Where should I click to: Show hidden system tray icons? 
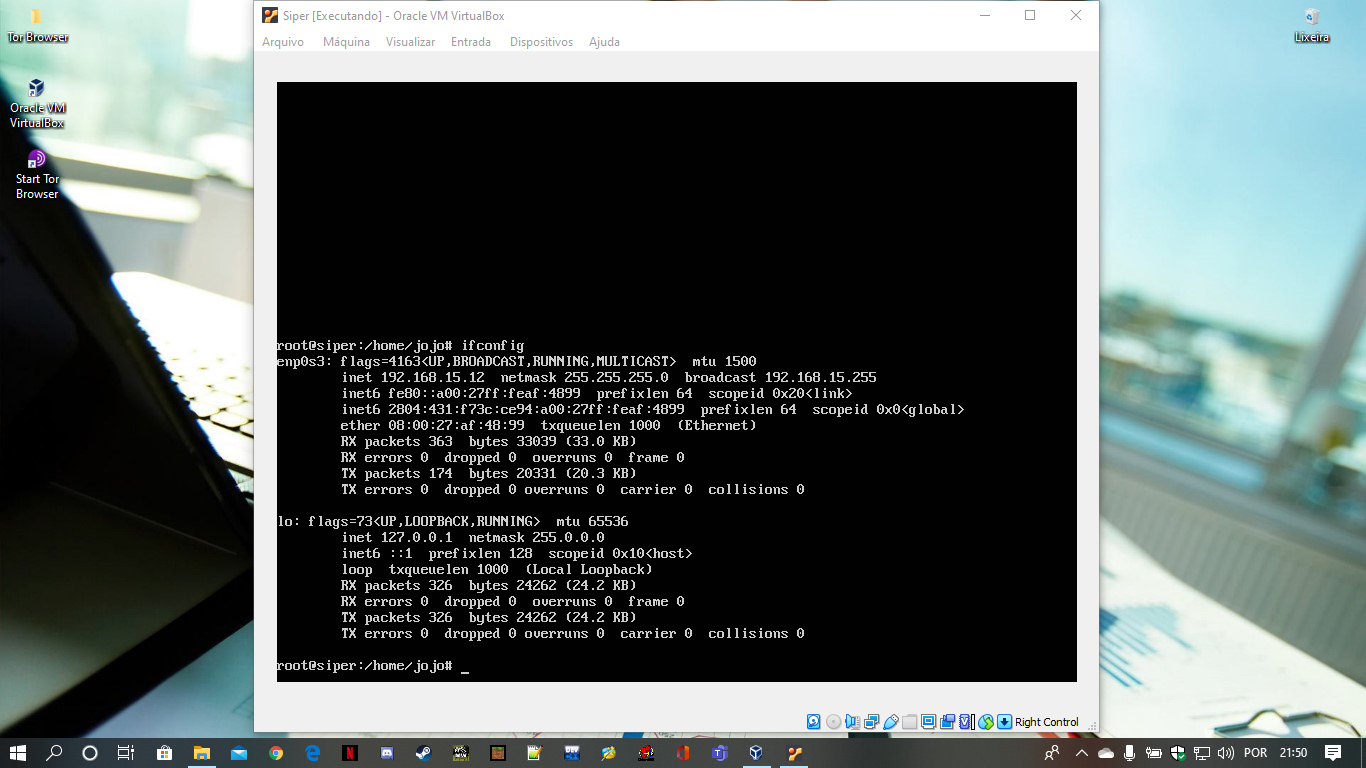pyautogui.click(x=1081, y=753)
